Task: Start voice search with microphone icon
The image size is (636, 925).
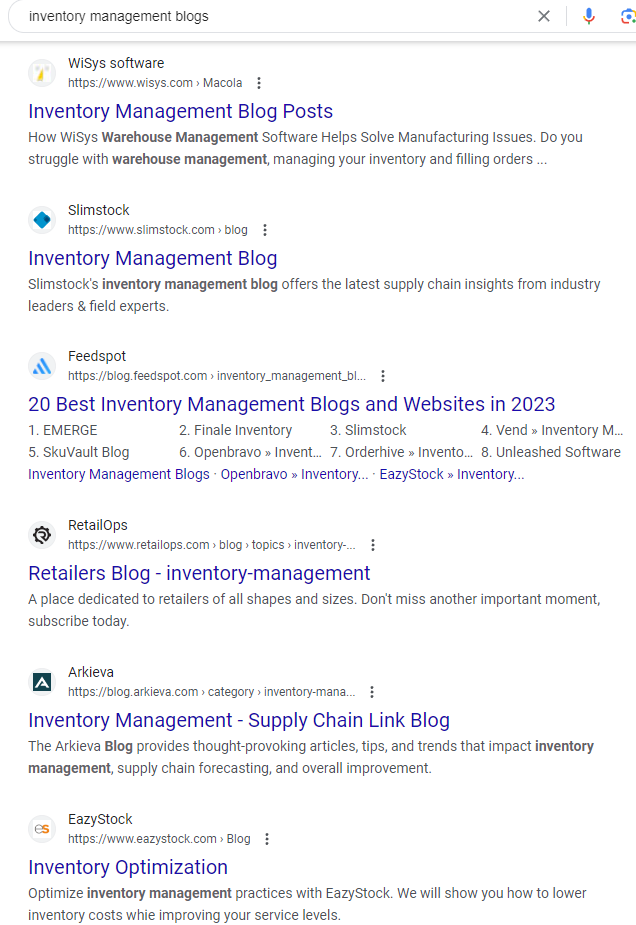Action: tap(589, 16)
